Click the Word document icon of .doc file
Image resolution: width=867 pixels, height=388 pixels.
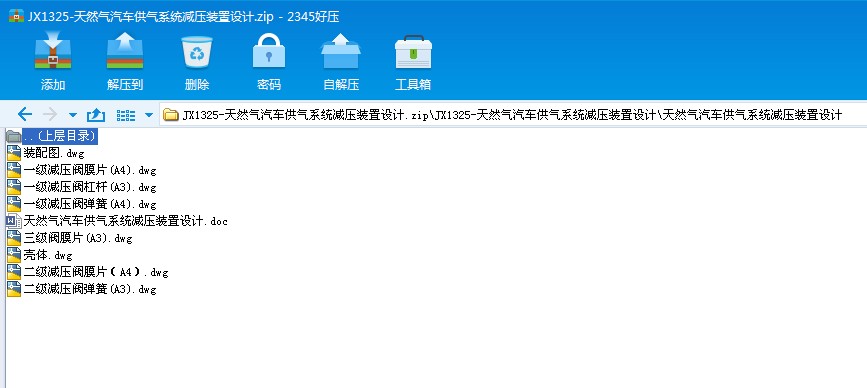click(x=14, y=222)
